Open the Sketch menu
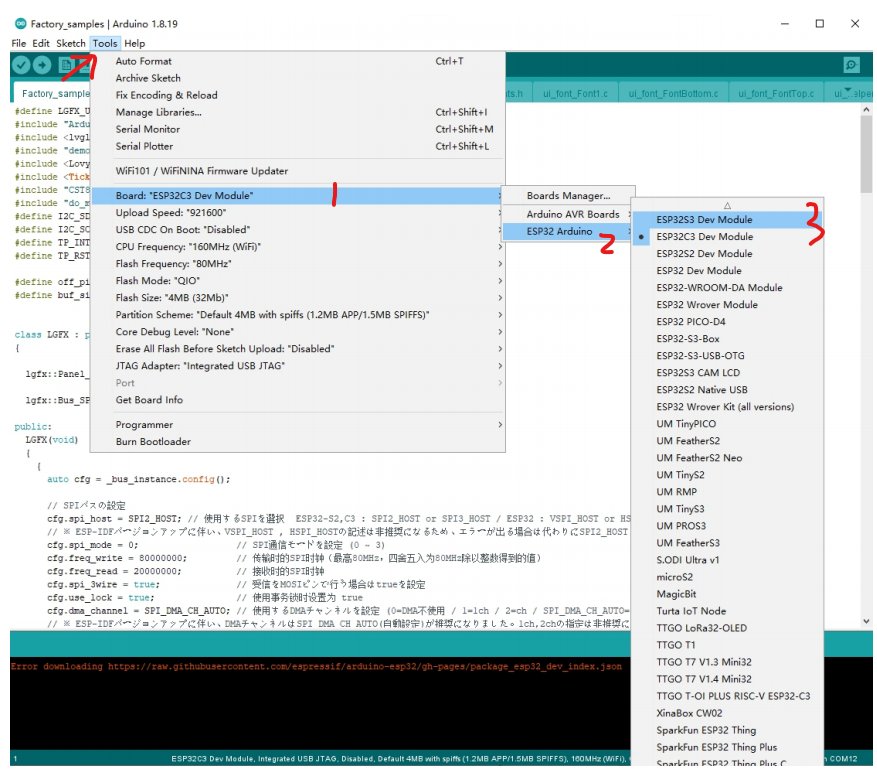 [70, 43]
